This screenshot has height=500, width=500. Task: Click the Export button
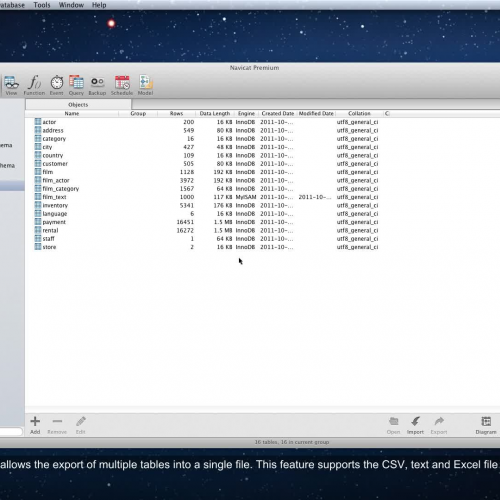(439, 425)
